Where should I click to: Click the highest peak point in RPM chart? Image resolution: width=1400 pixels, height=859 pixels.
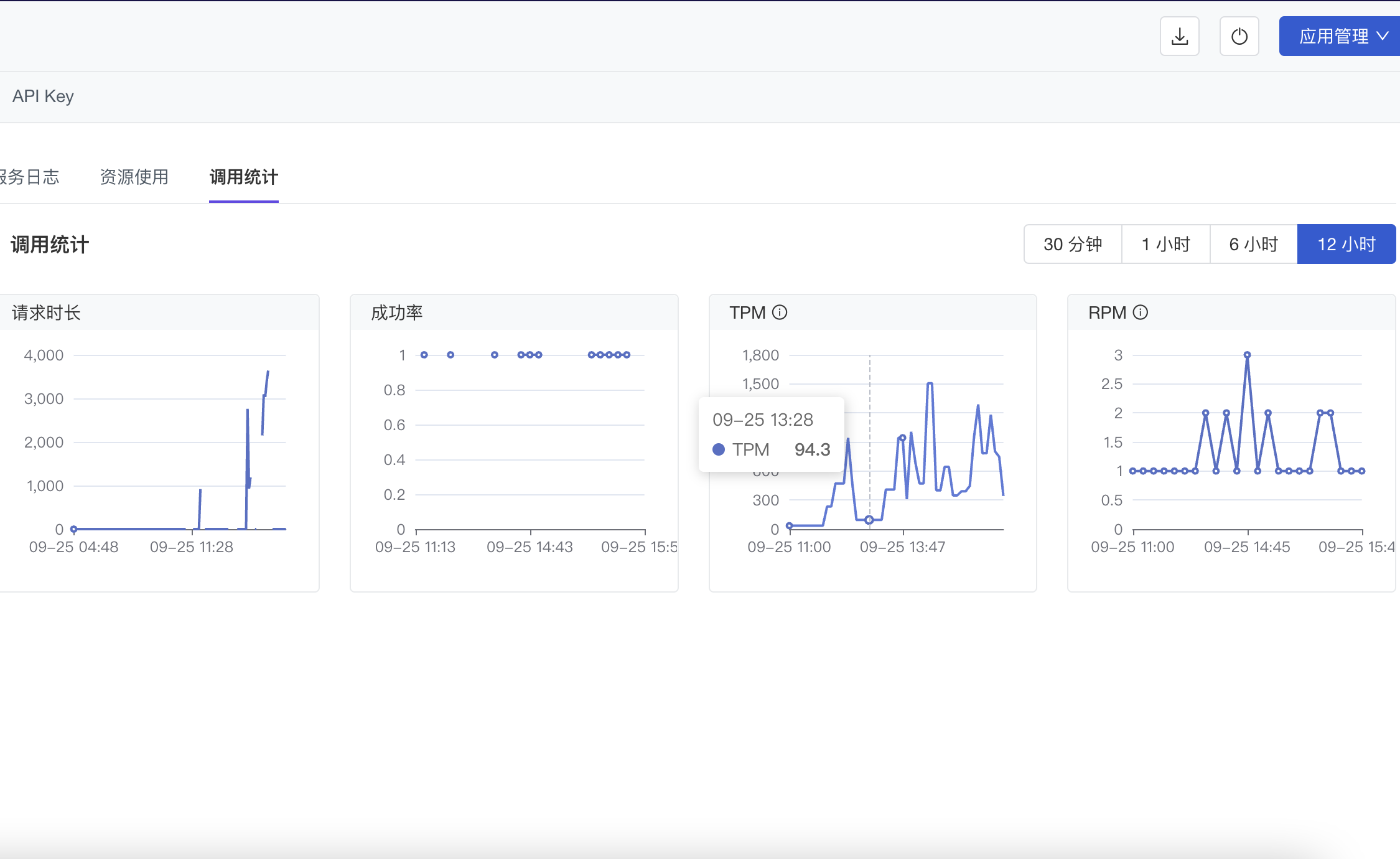click(x=1247, y=355)
